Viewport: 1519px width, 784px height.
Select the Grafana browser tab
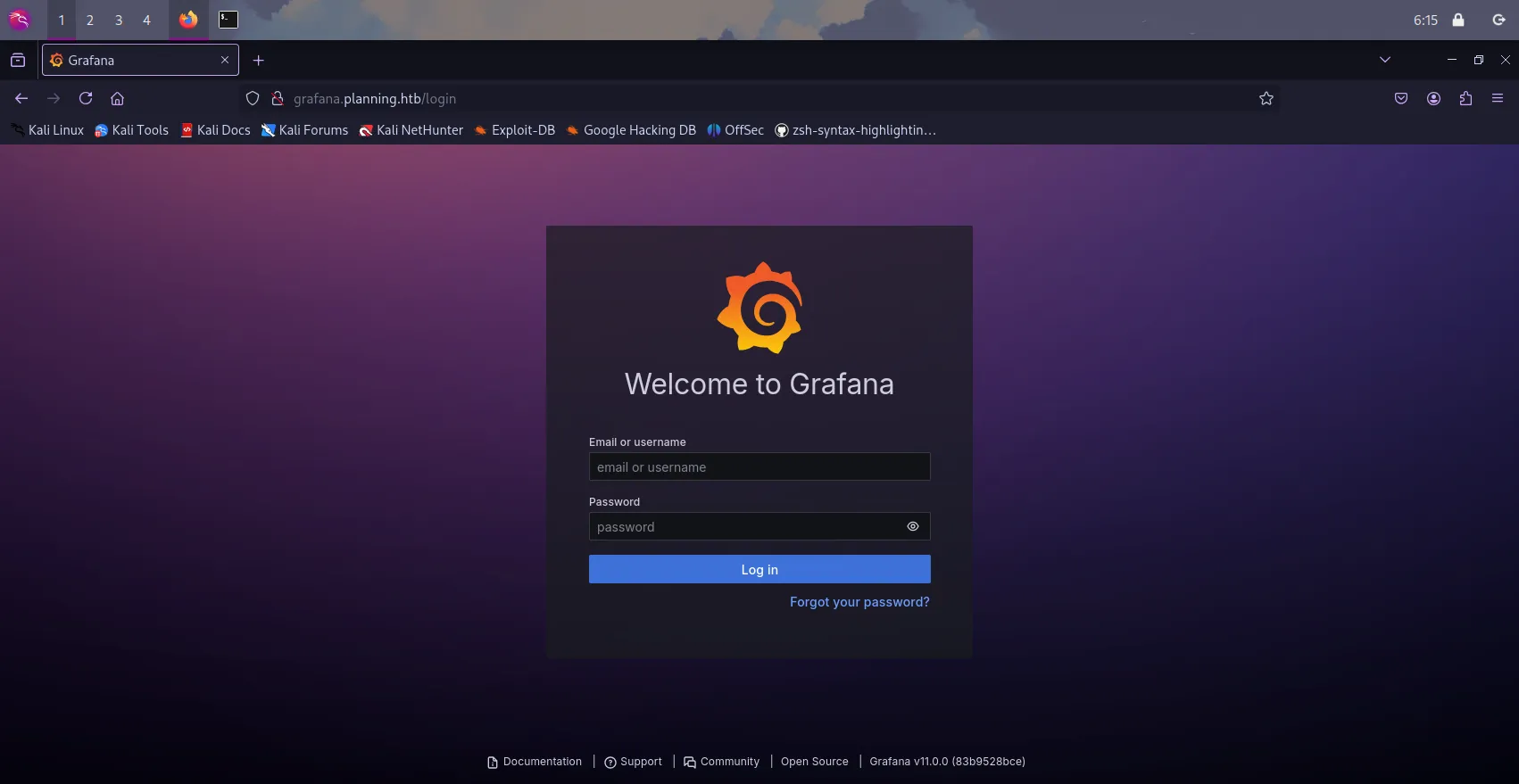coord(140,60)
